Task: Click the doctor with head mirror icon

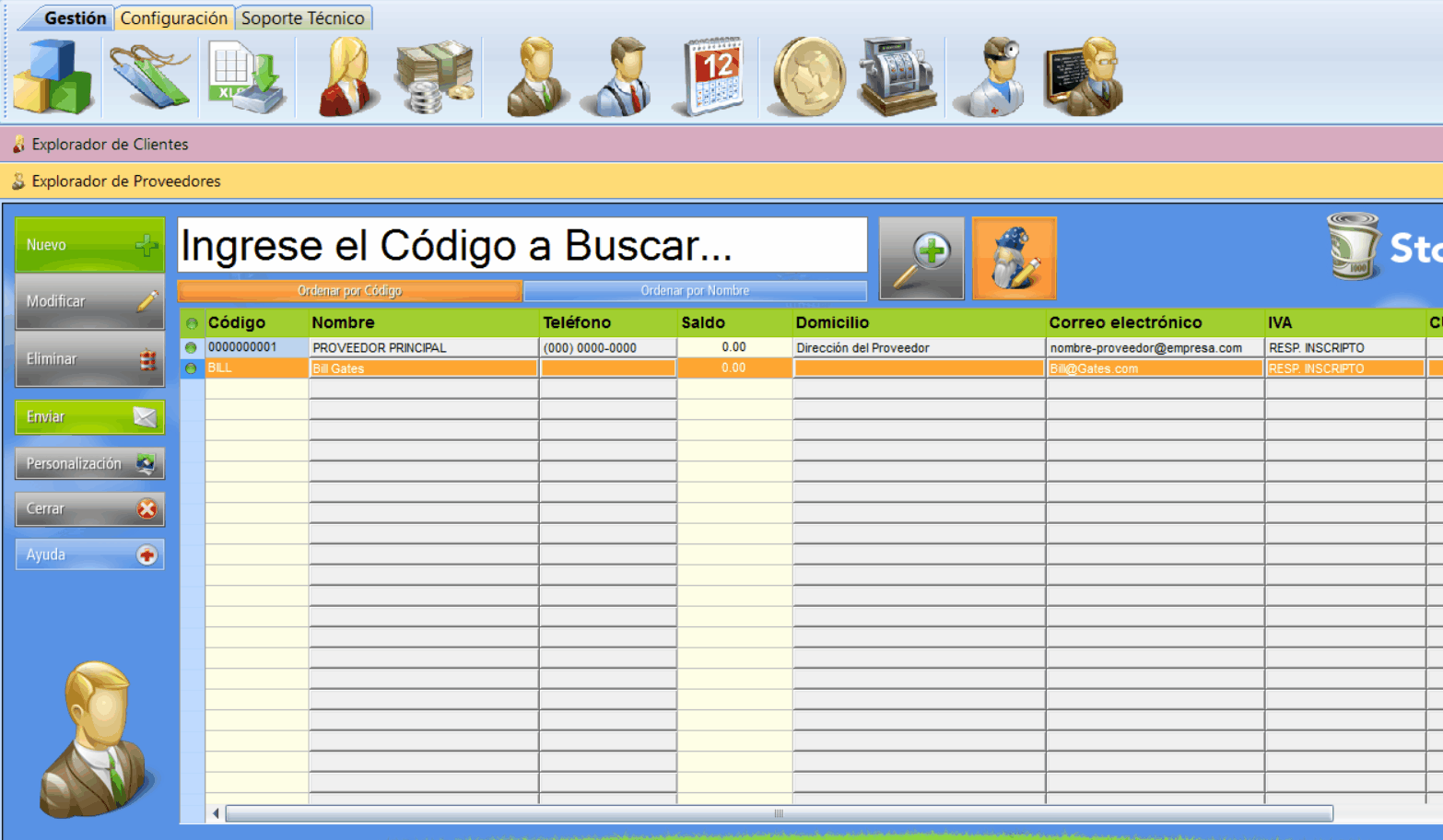Action: point(991,77)
